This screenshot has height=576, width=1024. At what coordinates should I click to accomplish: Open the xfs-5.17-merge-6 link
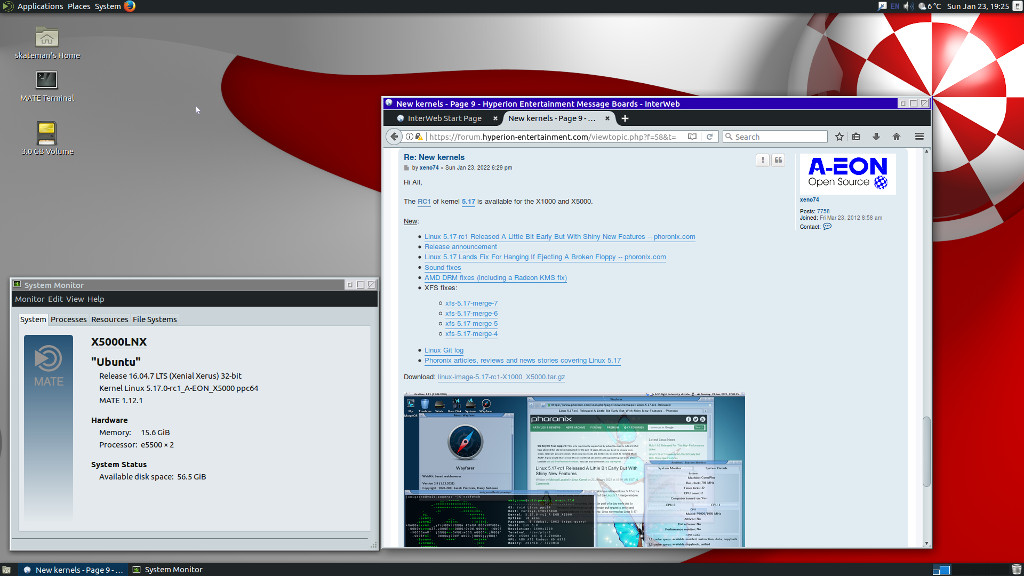472,313
